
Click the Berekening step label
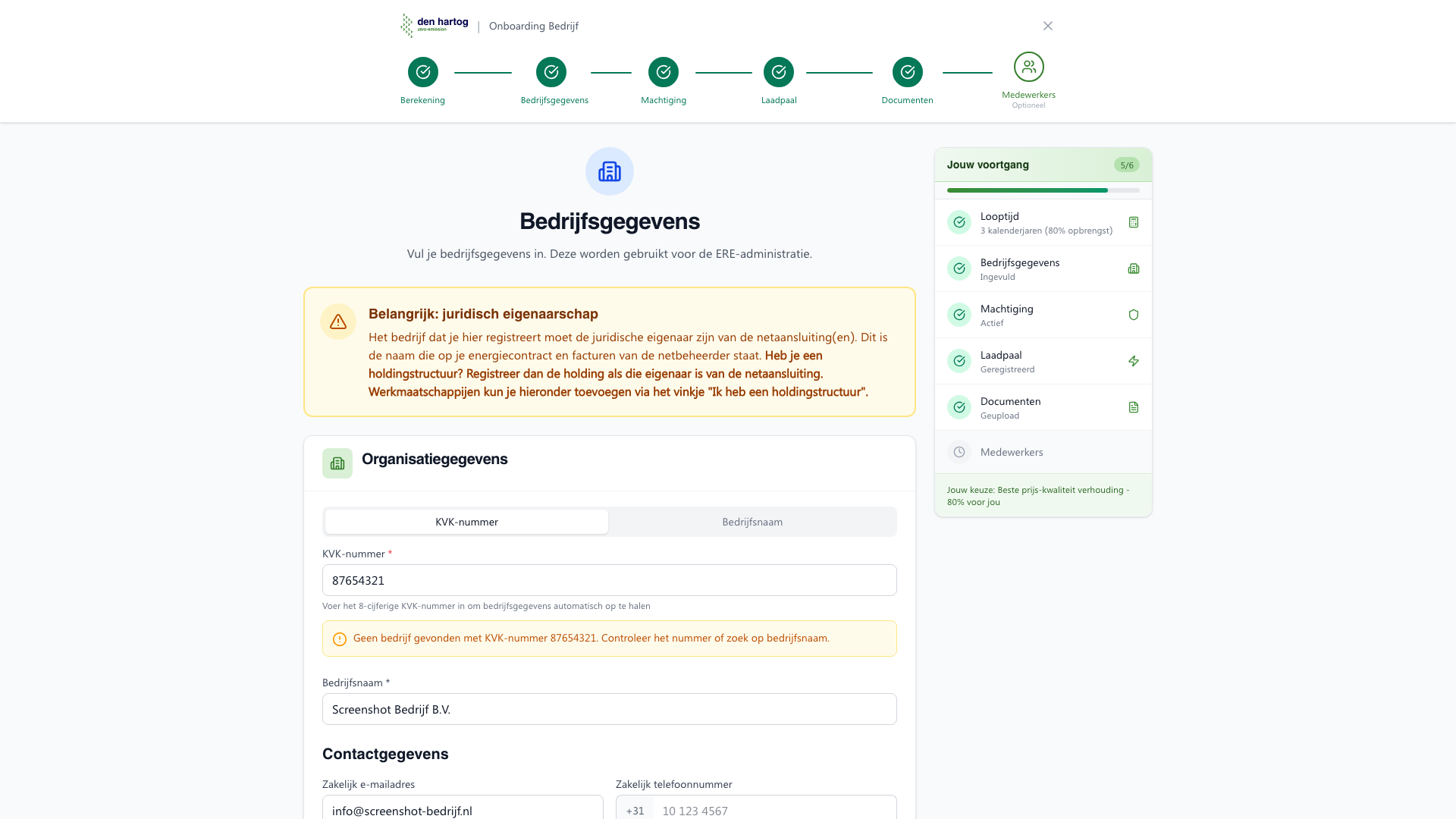point(422,100)
